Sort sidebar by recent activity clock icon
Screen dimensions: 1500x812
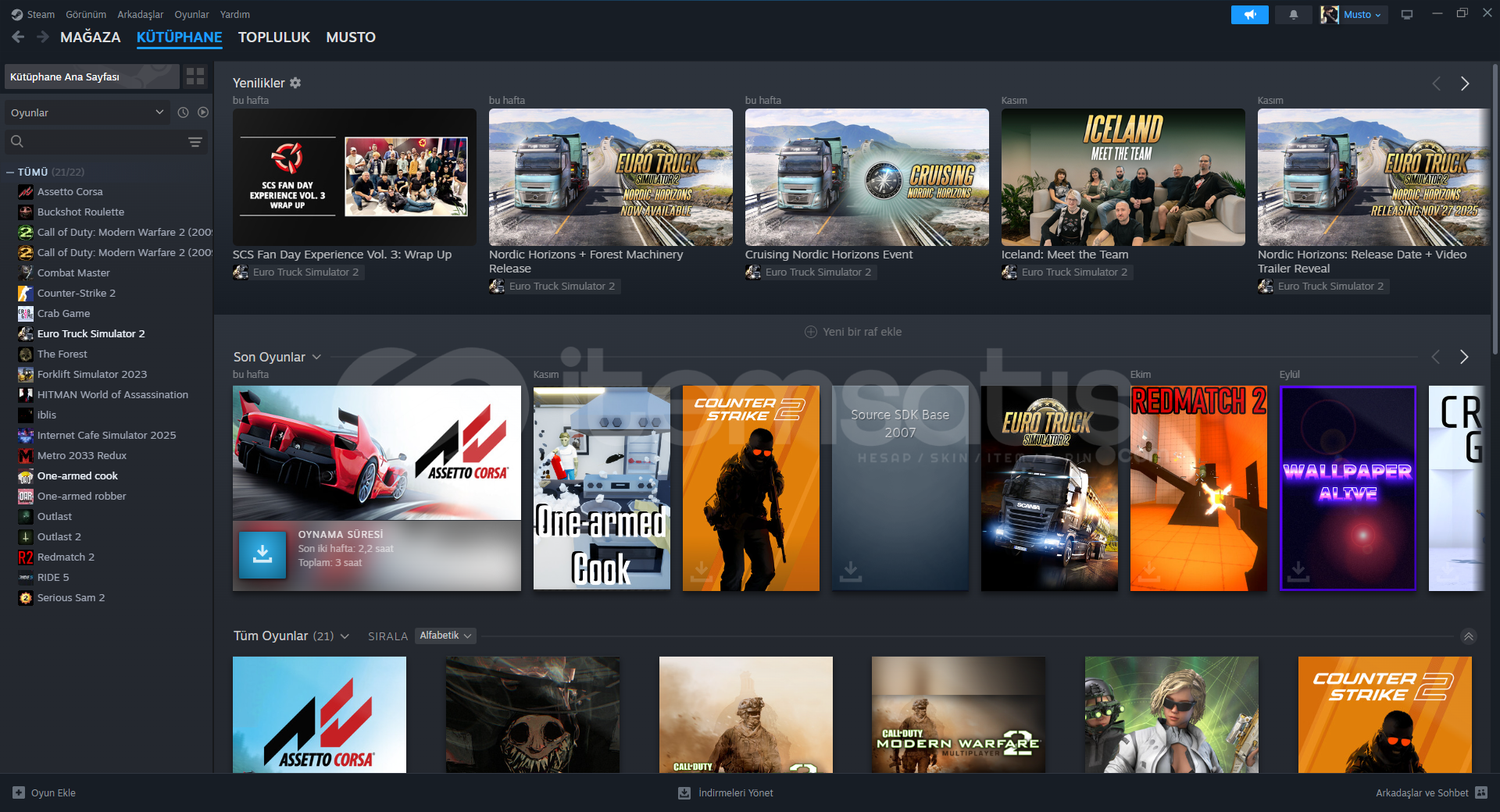[183, 112]
